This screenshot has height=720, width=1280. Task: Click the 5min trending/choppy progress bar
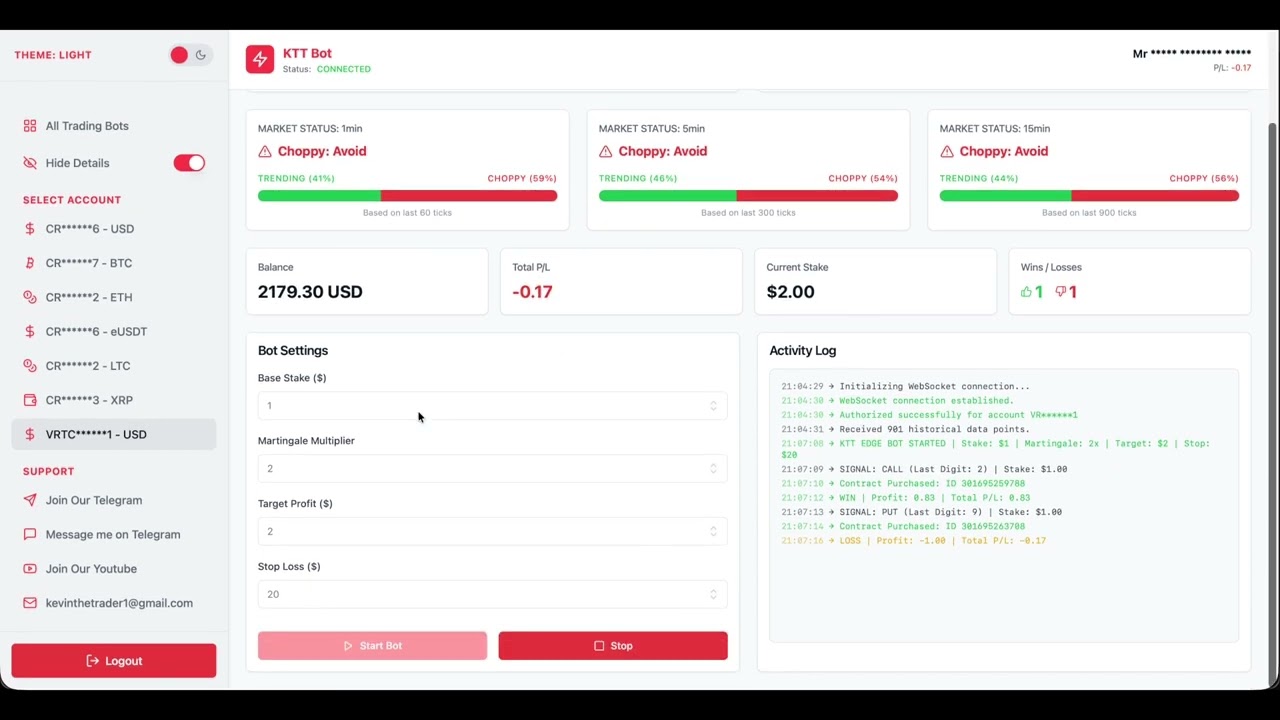click(x=748, y=196)
